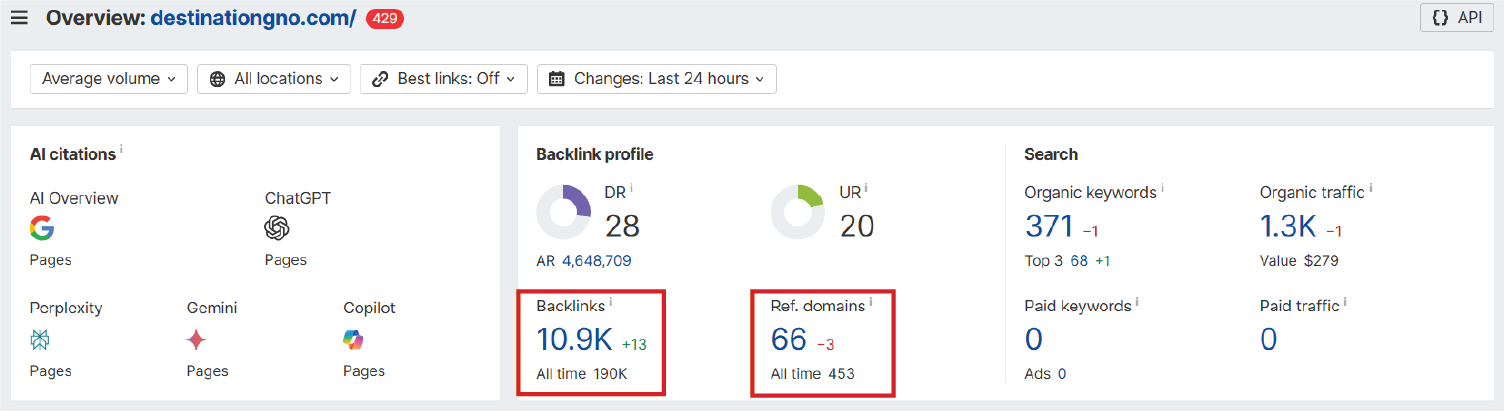Open the API button
The image size is (1506, 412).
pyautogui.click(x=1457, y=18)
